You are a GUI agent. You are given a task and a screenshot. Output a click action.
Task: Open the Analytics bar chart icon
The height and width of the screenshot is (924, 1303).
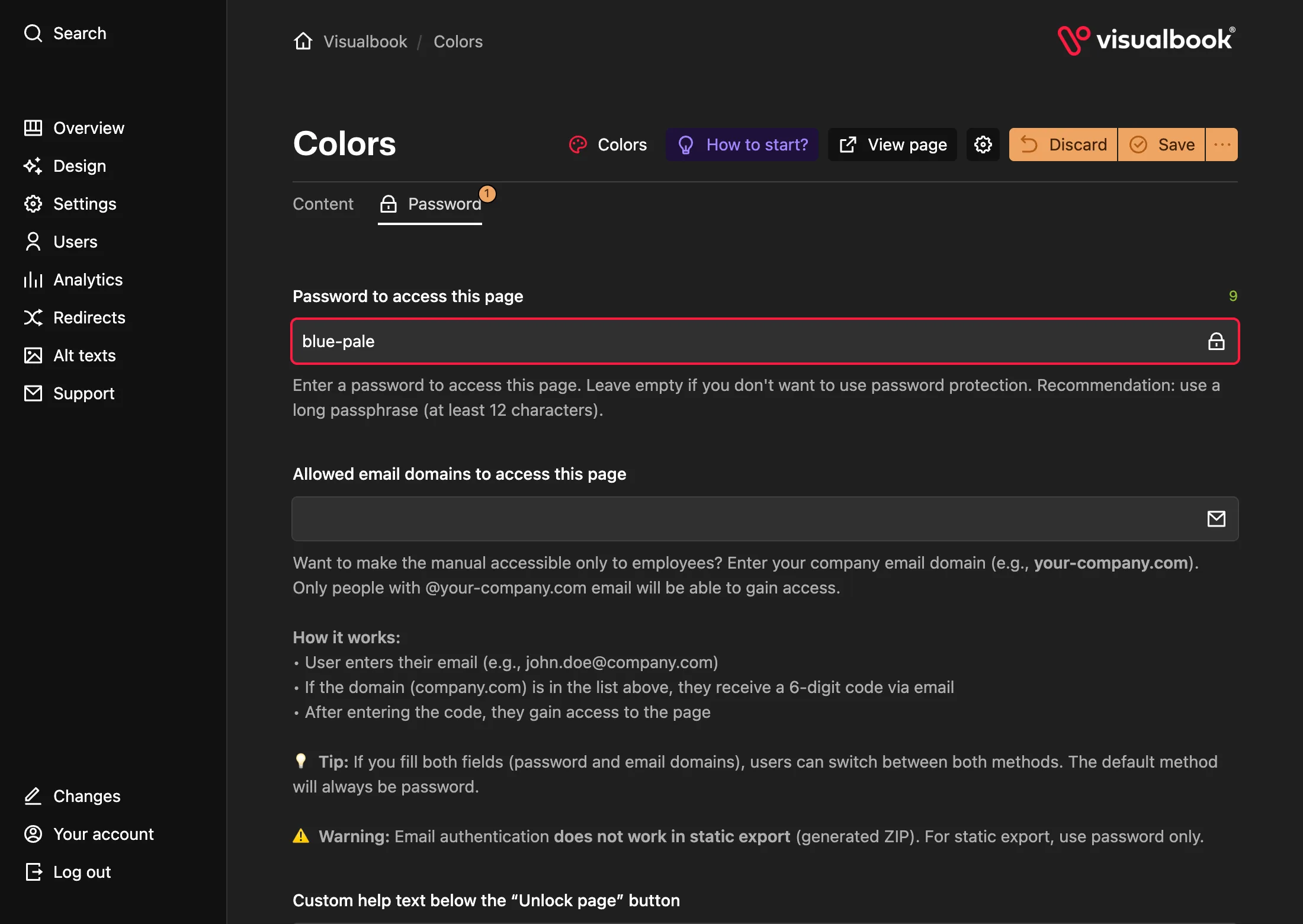(x=33, y=280)
